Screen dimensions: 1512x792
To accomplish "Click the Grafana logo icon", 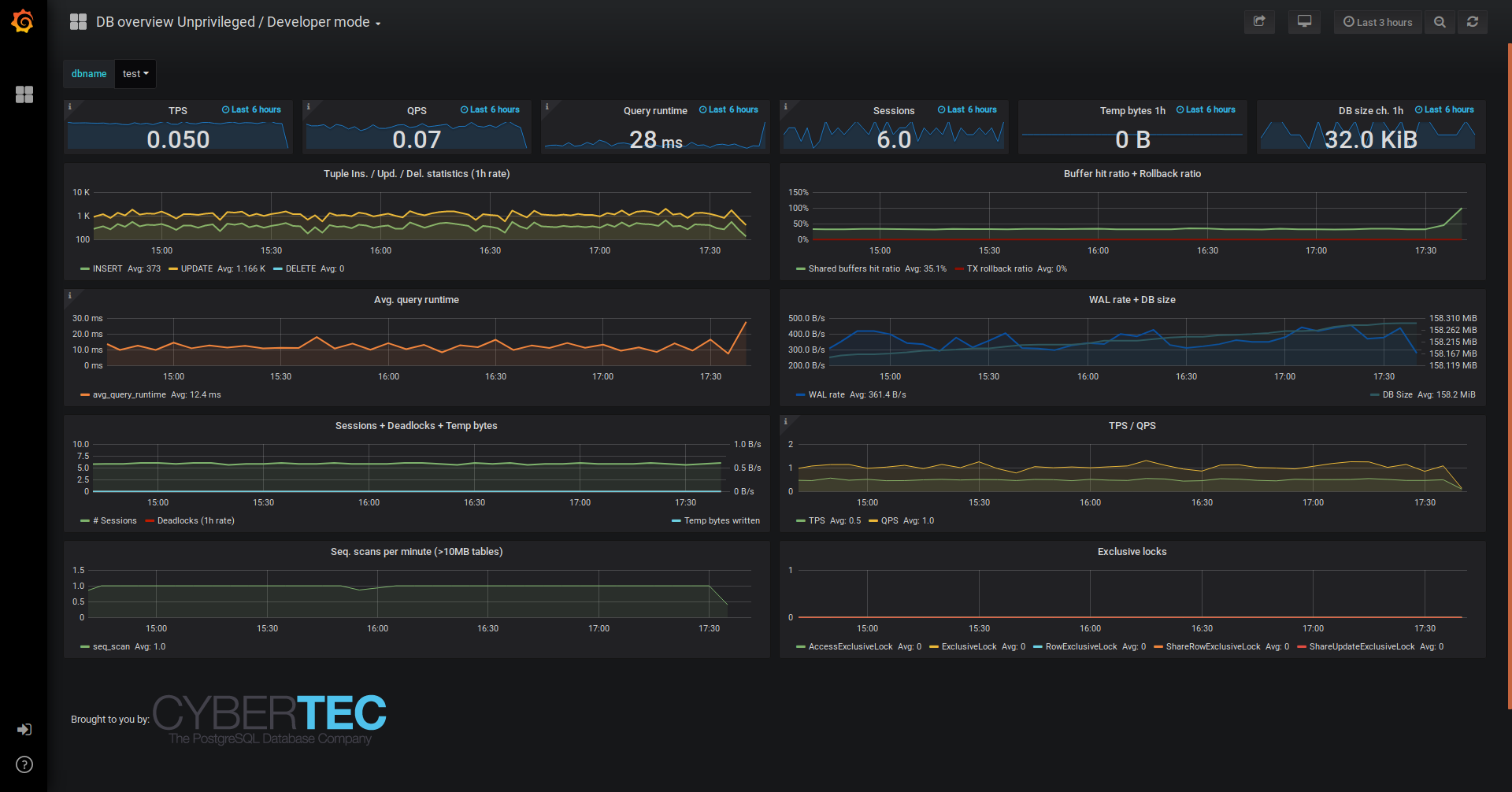I will 23,21.
